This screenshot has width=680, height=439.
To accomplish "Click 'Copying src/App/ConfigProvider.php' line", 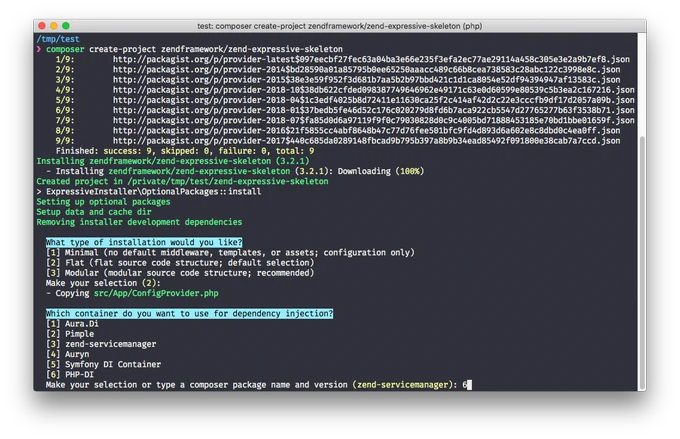I will point(132,293).
